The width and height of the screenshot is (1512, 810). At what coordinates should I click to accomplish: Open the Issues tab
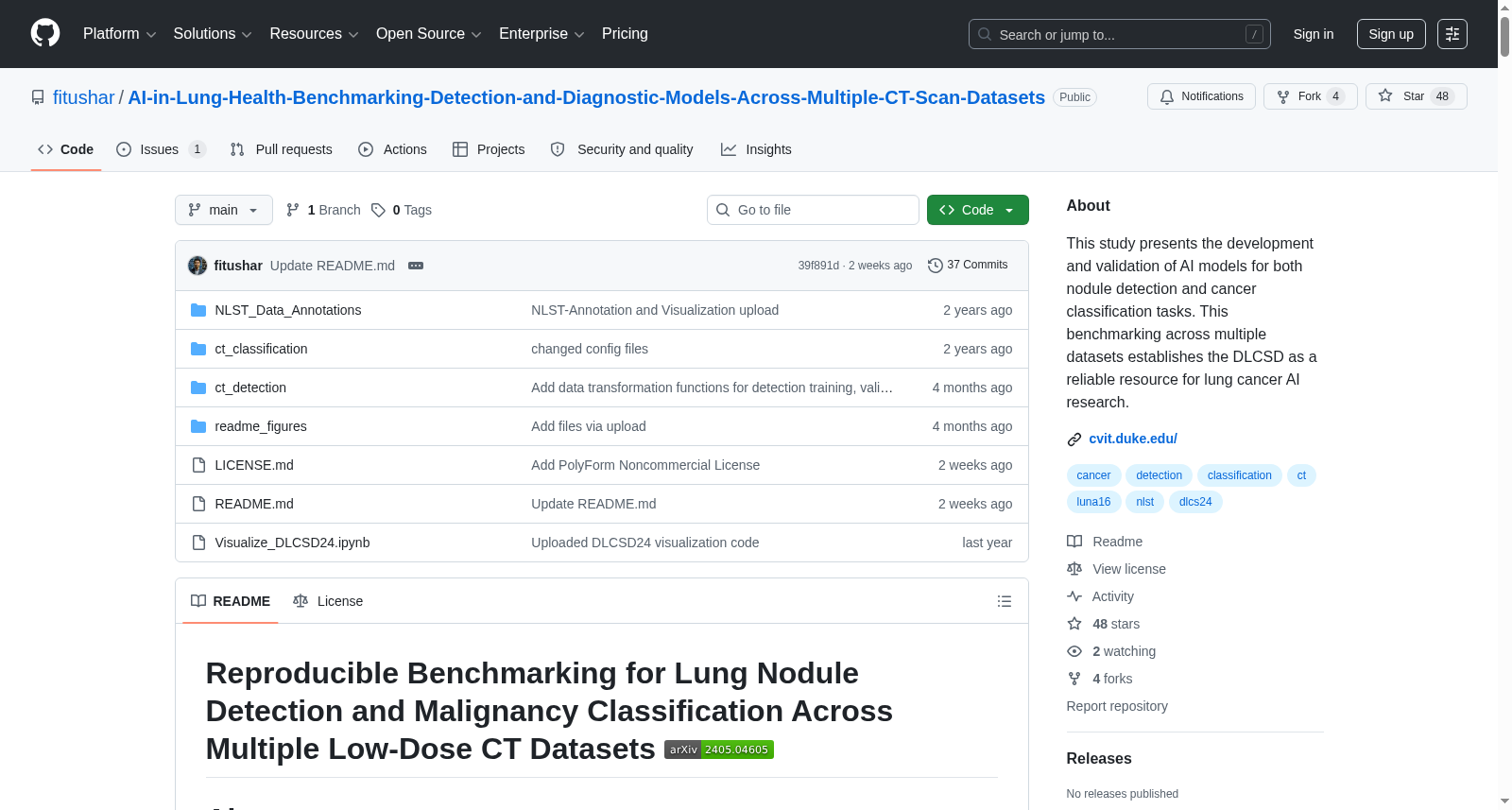161,149
